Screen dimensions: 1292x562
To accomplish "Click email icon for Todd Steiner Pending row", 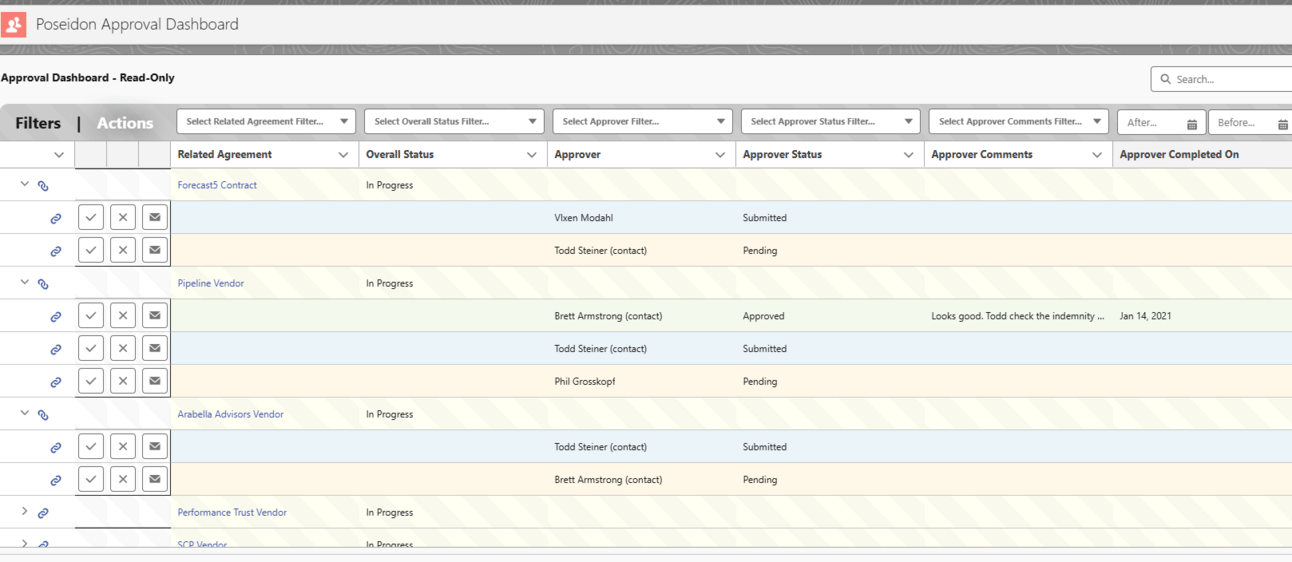I will [x=155, y=250].
